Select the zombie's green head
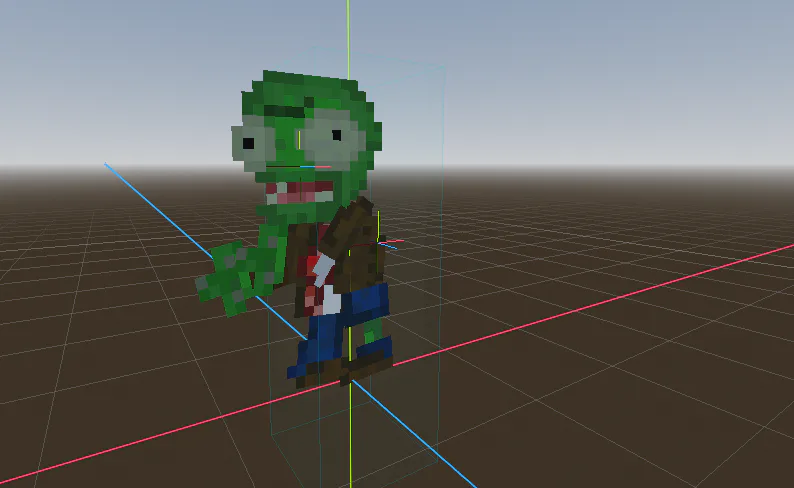The height and width of the screenshot is (488, 794). (307, 147)
